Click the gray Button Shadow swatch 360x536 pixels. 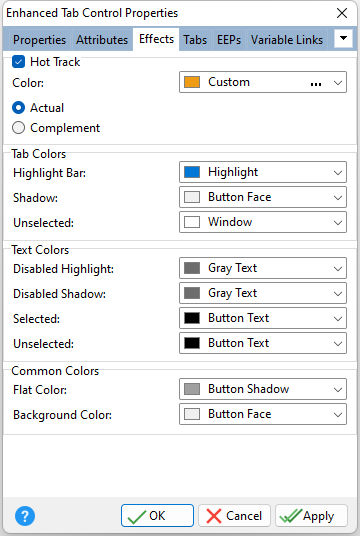pyautogui.click(x=192, y=389)
